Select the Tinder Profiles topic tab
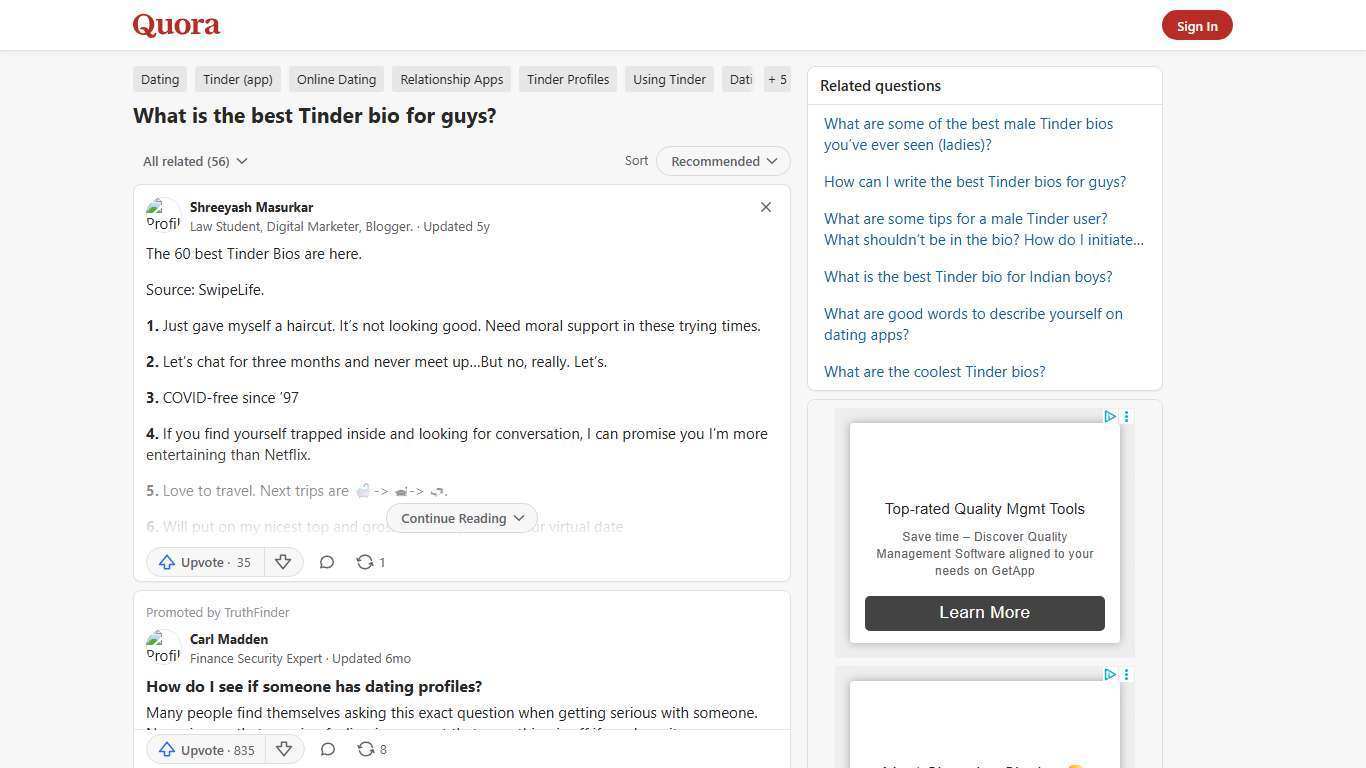 click(567, 79)
